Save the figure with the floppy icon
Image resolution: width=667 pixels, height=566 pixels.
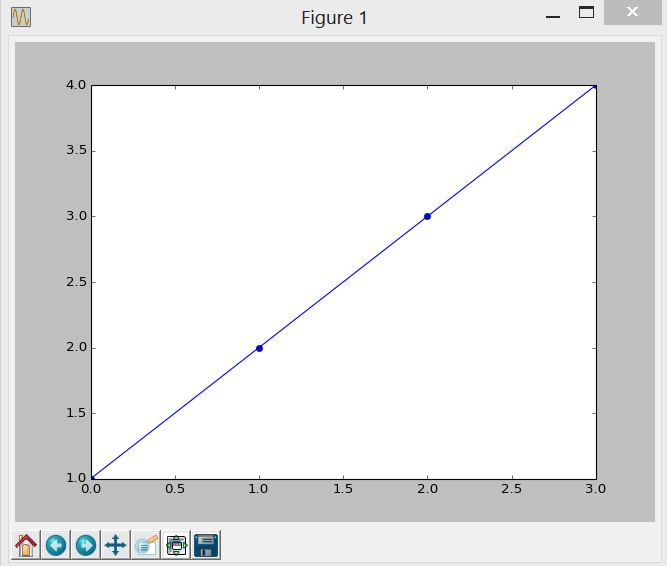(206, 545)
